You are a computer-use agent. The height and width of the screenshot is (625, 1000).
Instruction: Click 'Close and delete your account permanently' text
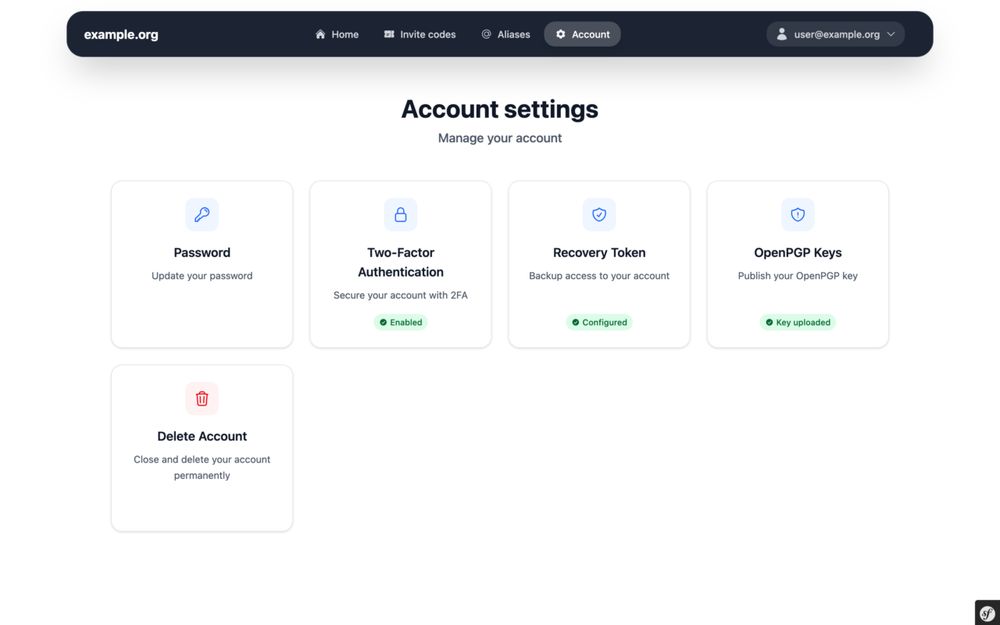[202, 467]
